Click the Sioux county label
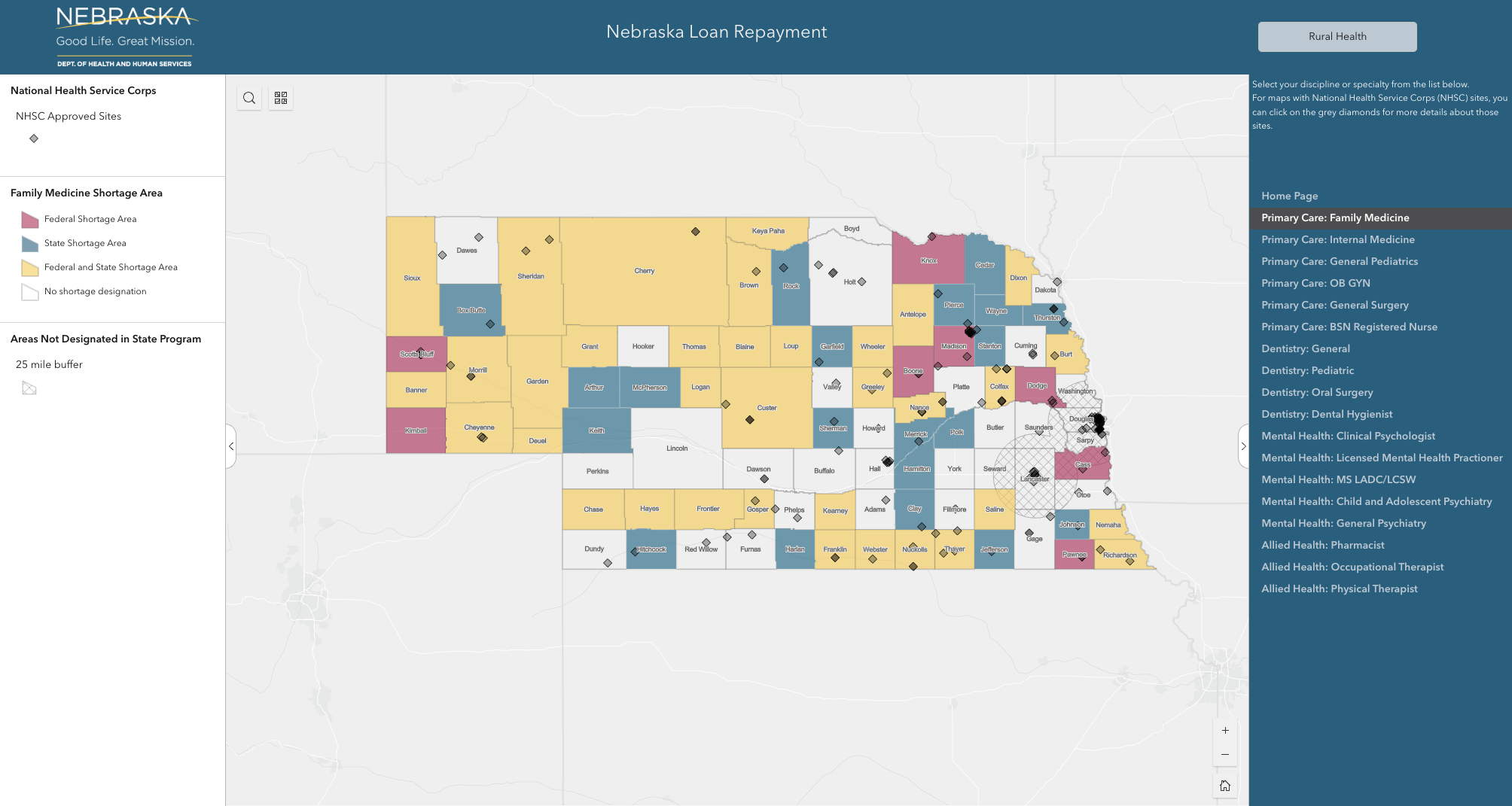 412,278
